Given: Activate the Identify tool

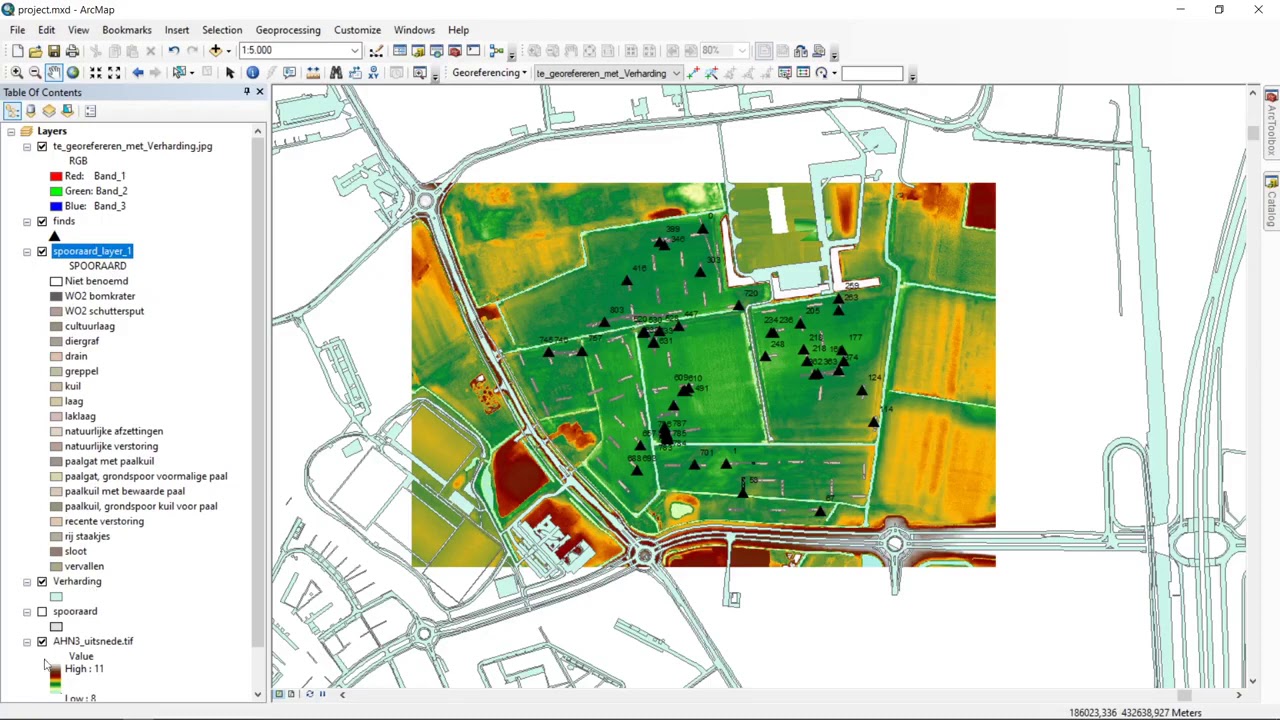Looking at the screenshot, I should (252, 73).
